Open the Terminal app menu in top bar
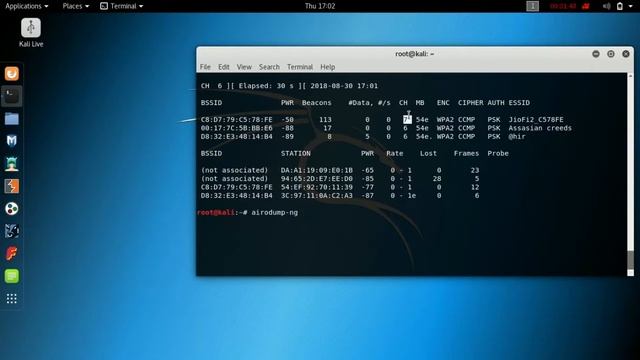The image size is (640, 360). [x=122, y=6]
